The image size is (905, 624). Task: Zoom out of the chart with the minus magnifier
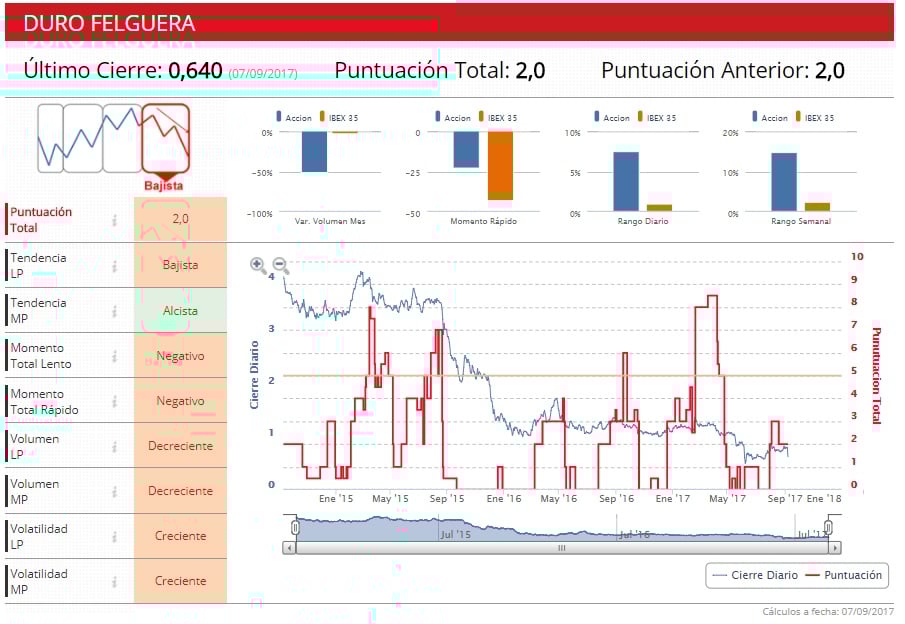click(x=281, y=266)
